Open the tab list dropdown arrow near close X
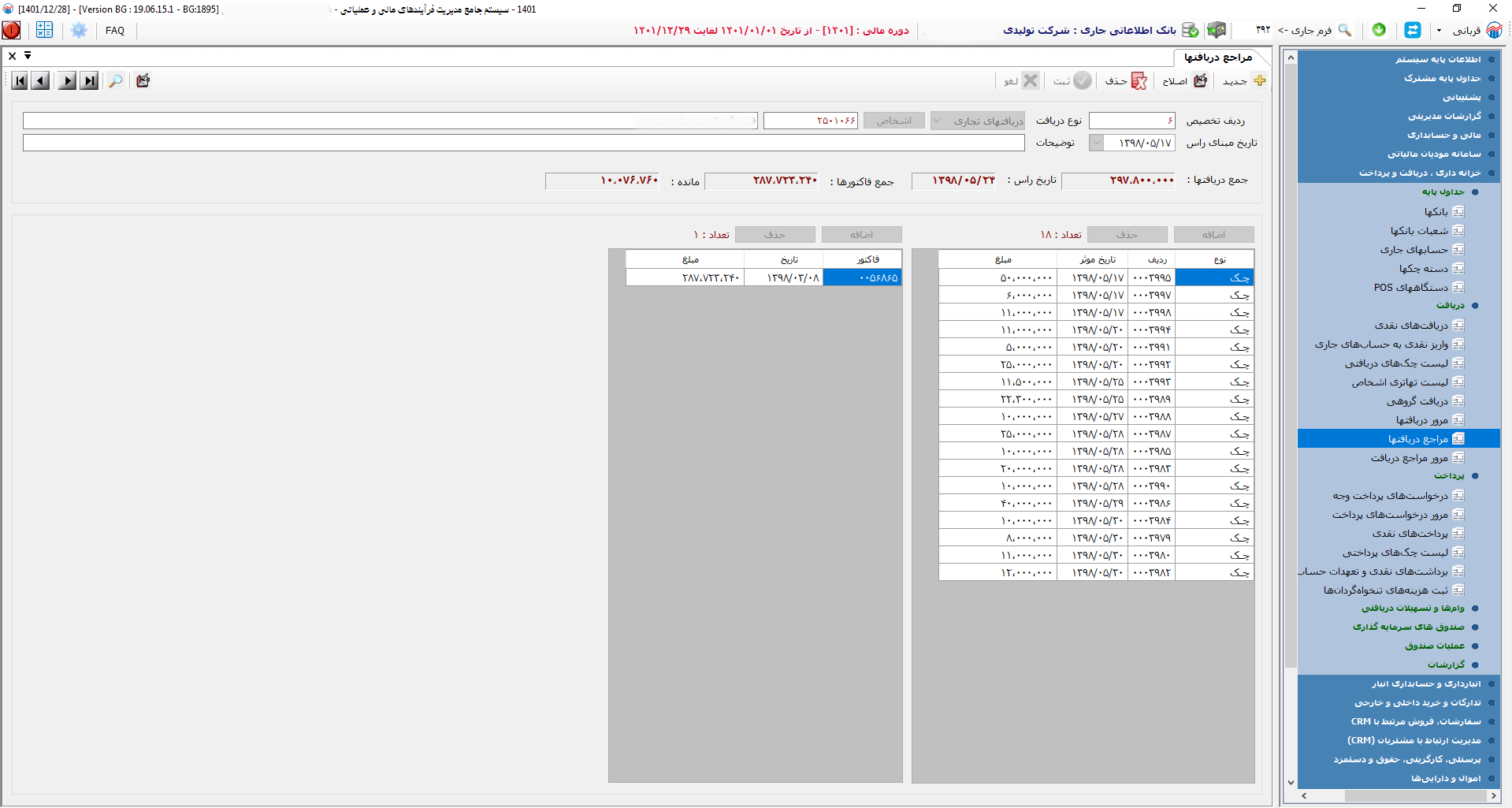 pyautogui.click(x=28, y=55)
